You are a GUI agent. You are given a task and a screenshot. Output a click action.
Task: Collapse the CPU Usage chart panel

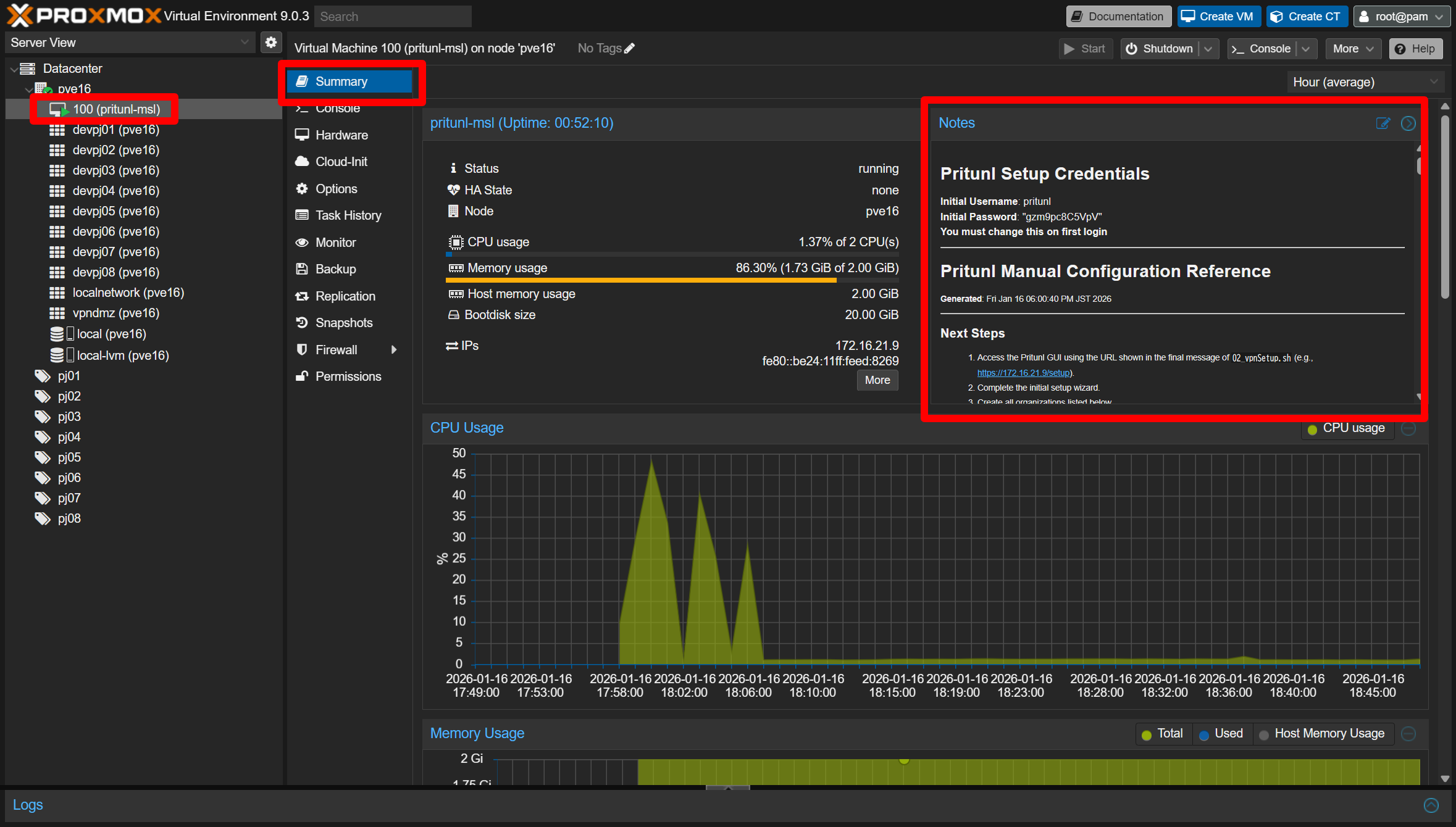tap(1408, 428)
